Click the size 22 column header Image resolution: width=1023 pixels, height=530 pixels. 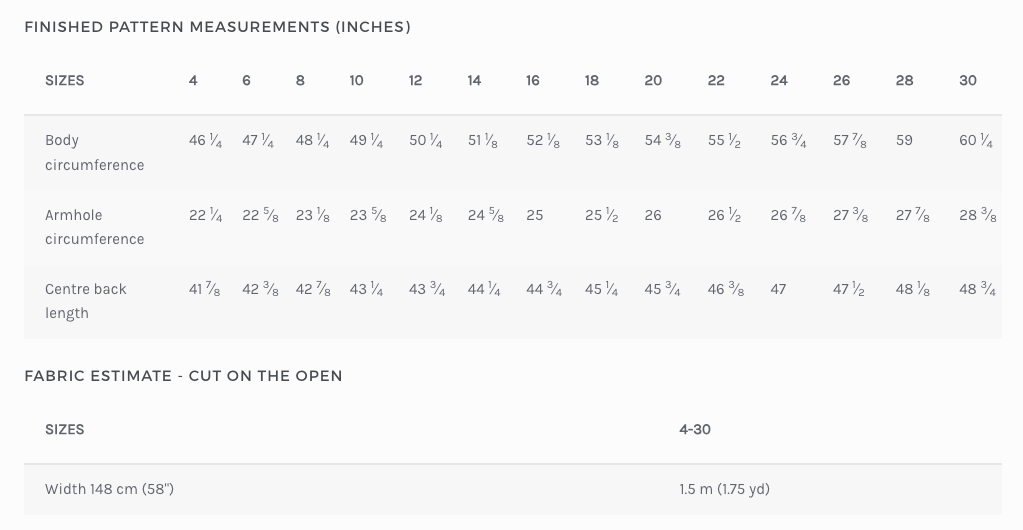coord(716,80)
